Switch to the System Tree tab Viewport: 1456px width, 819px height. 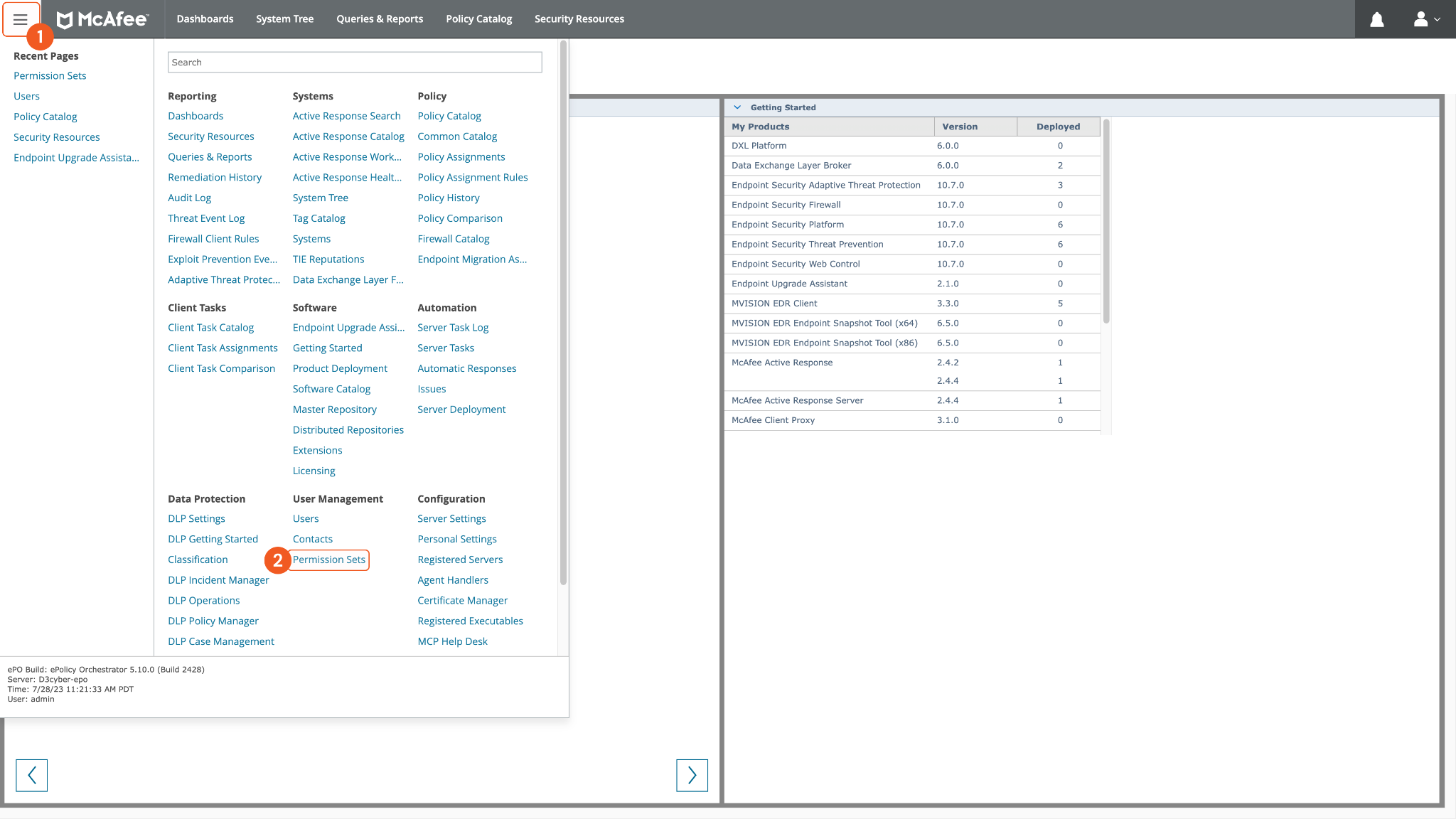[x=284, y=19]
